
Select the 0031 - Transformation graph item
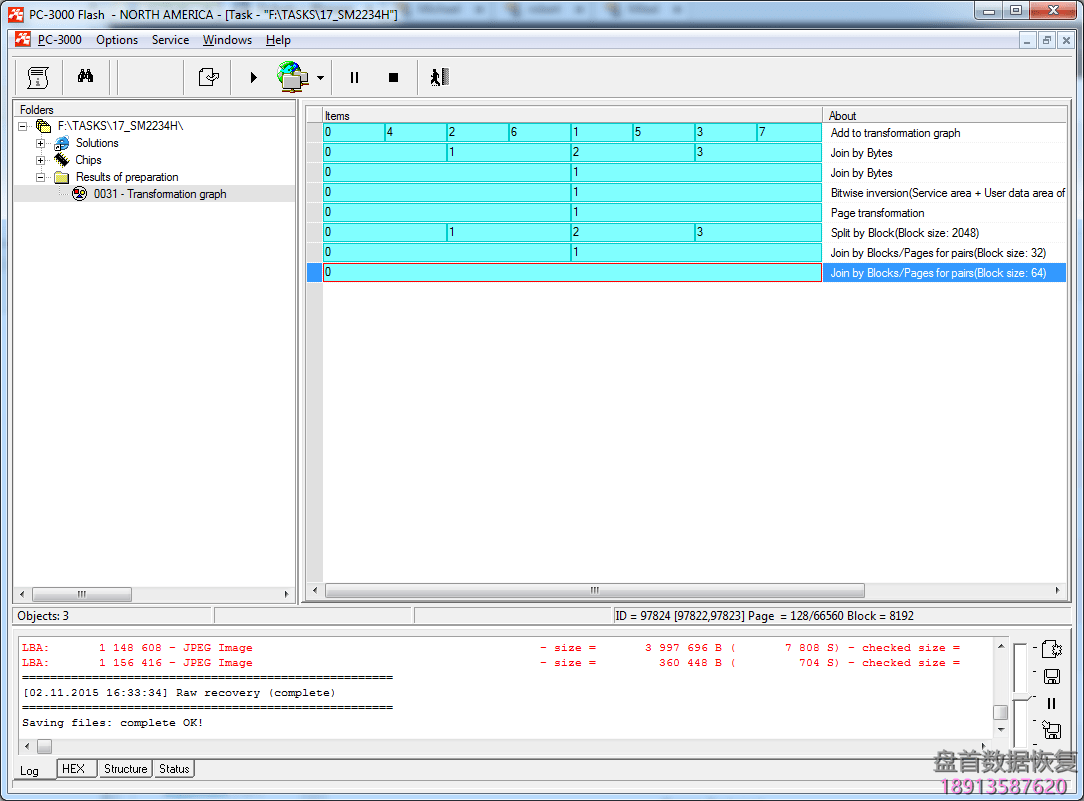pos(160,194)
